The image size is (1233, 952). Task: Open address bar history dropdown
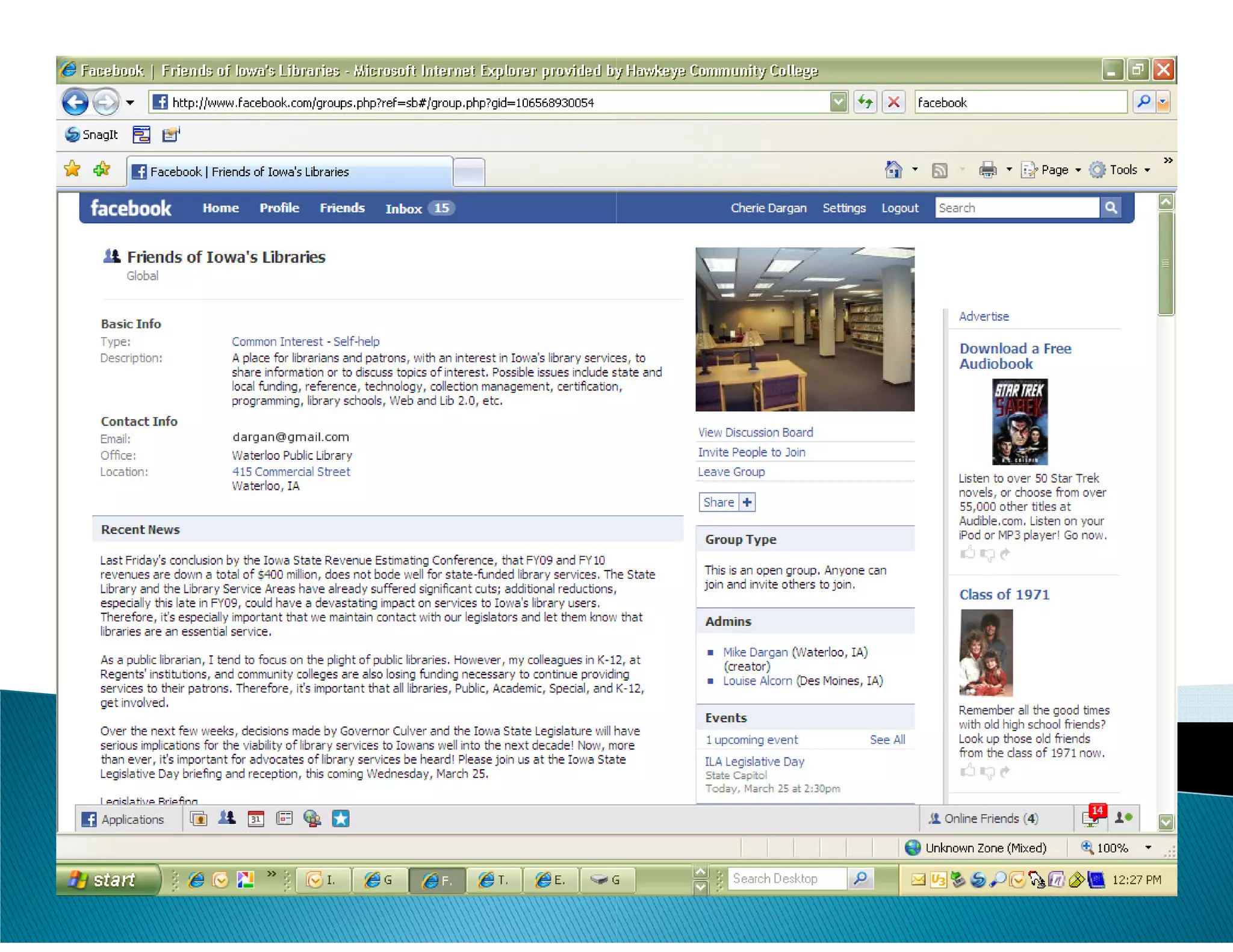click(x=838, y=102)
